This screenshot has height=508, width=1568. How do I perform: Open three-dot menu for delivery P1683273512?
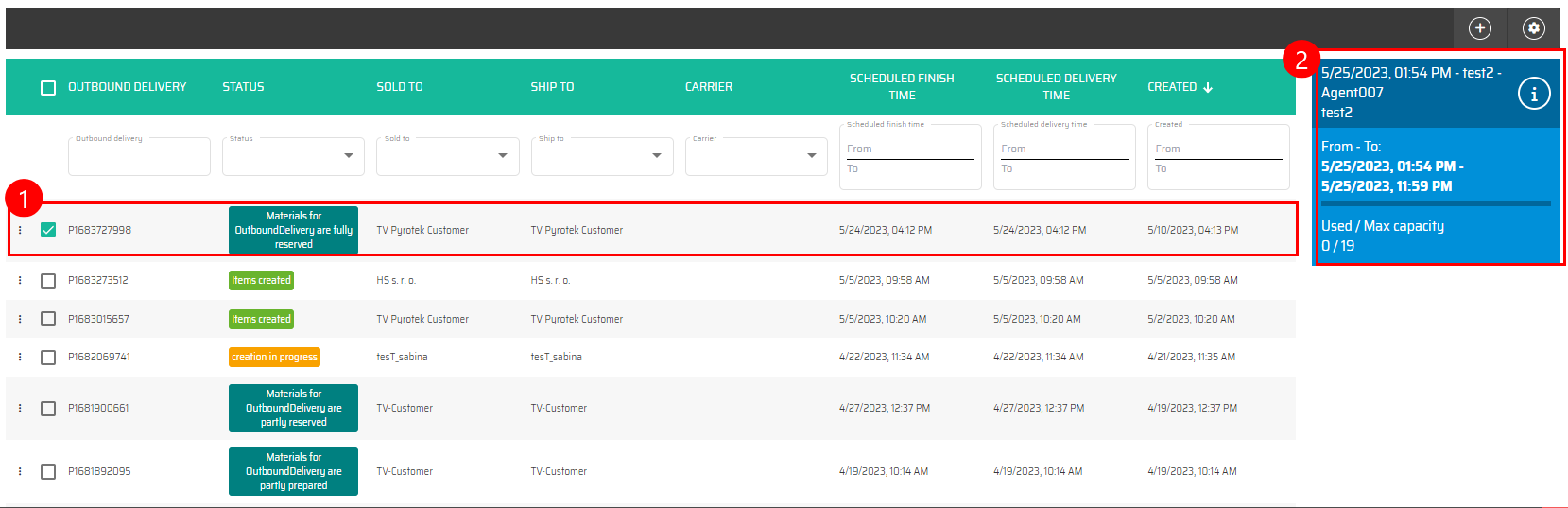tap(20, 280)
